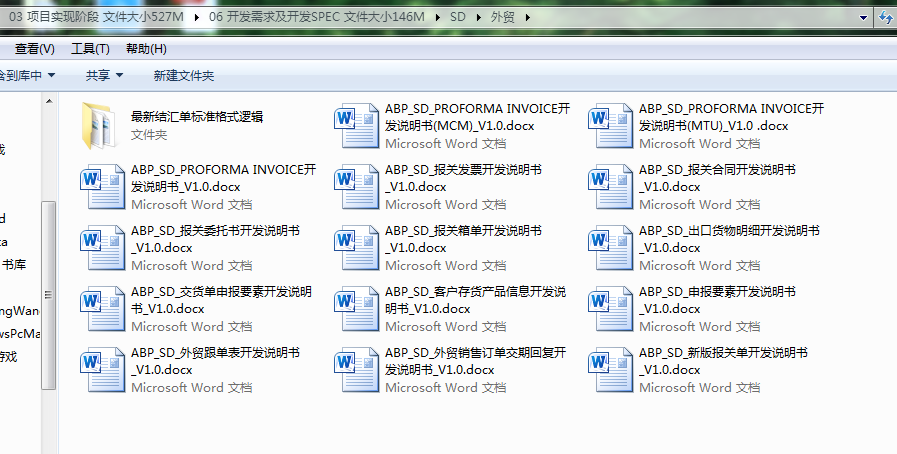897x454 pixels.
Task: Click Word icon of ABP_SD_申报要素开发说明书 file
Action: 611,309
